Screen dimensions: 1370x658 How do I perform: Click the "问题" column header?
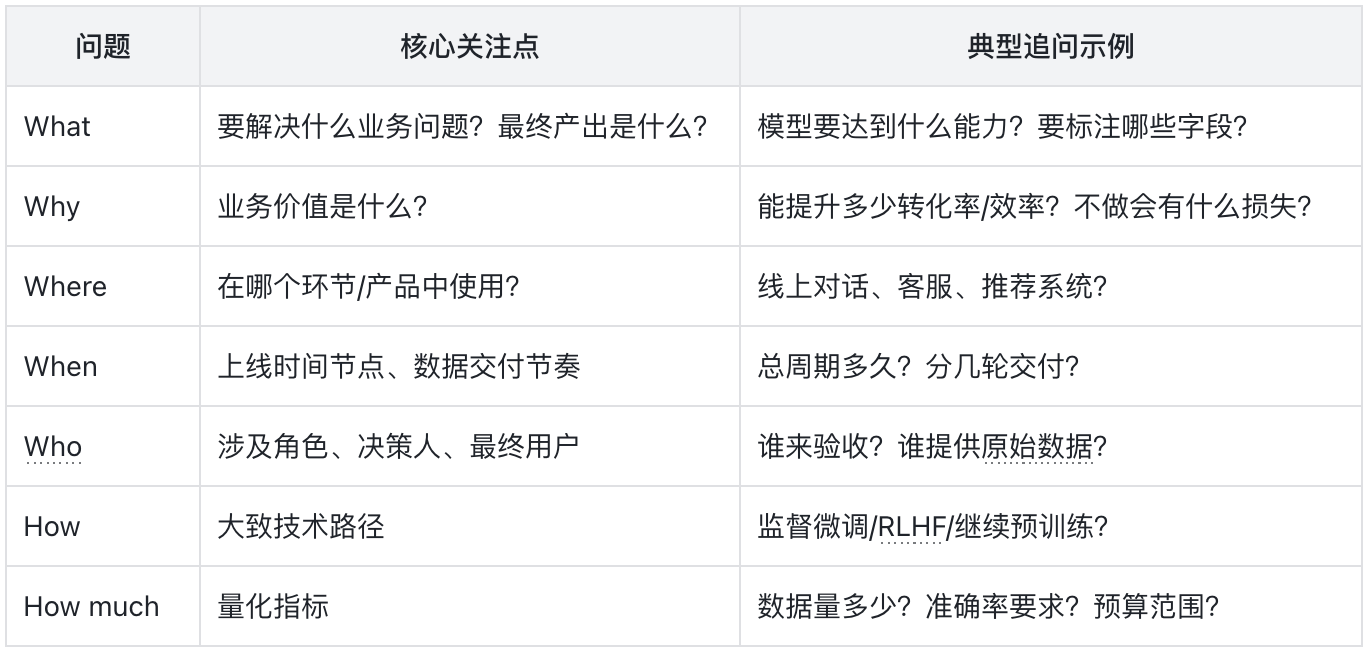[103, 47]
